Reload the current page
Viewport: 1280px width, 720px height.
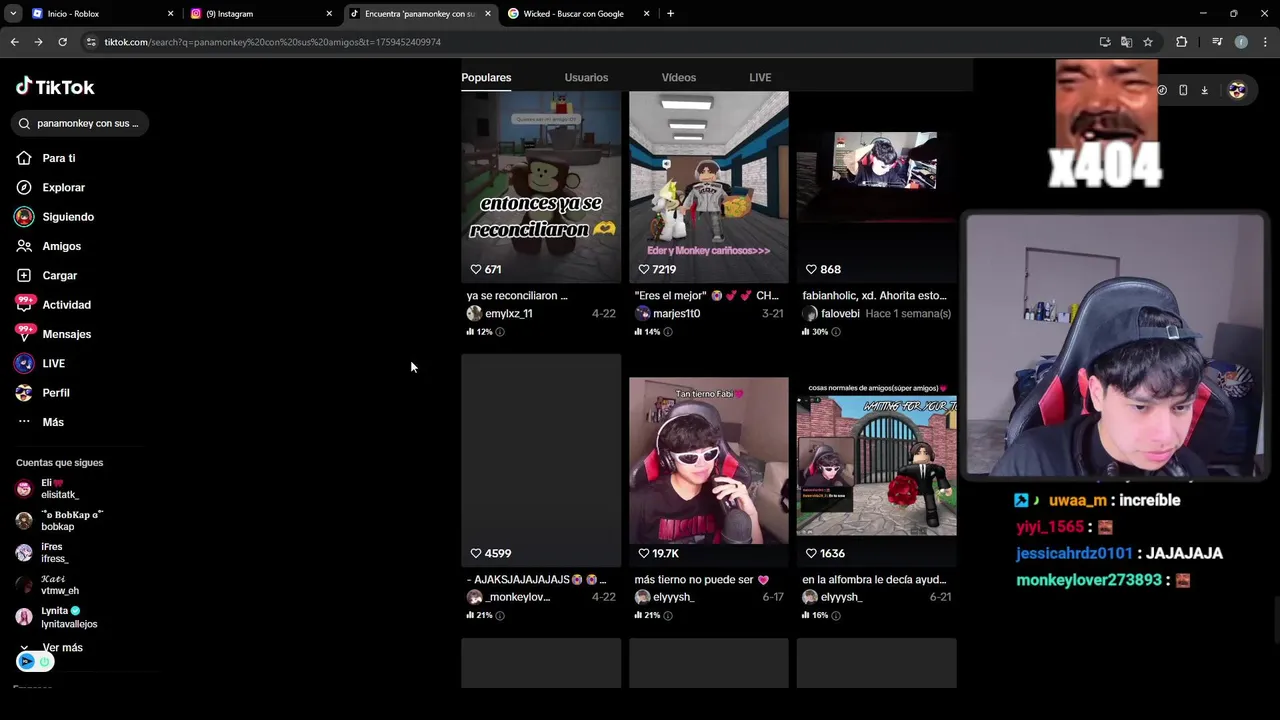(x=62, y=42)
